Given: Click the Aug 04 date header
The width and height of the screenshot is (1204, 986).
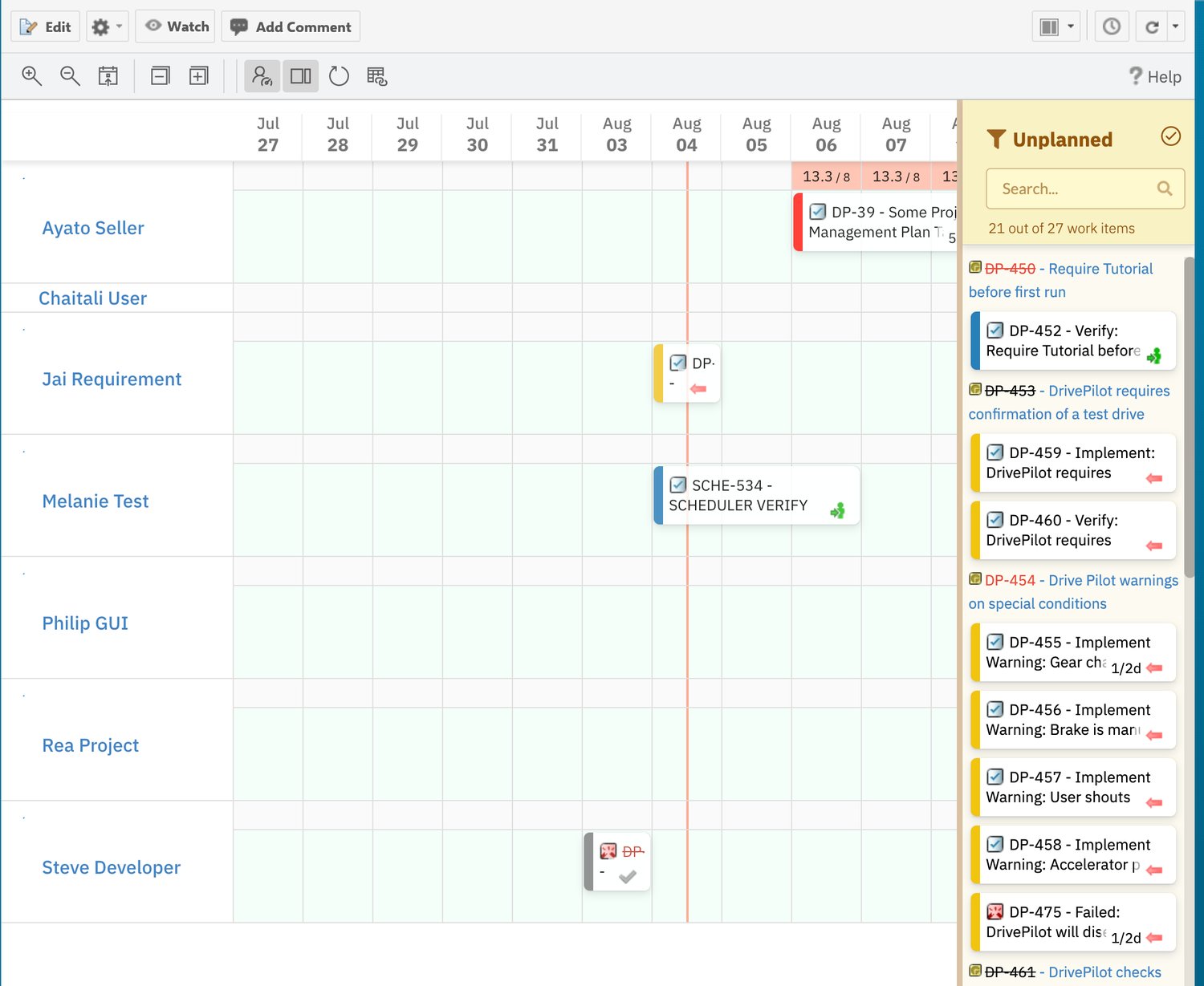Looking at the screenshot, I should click(x=686, y=134).
